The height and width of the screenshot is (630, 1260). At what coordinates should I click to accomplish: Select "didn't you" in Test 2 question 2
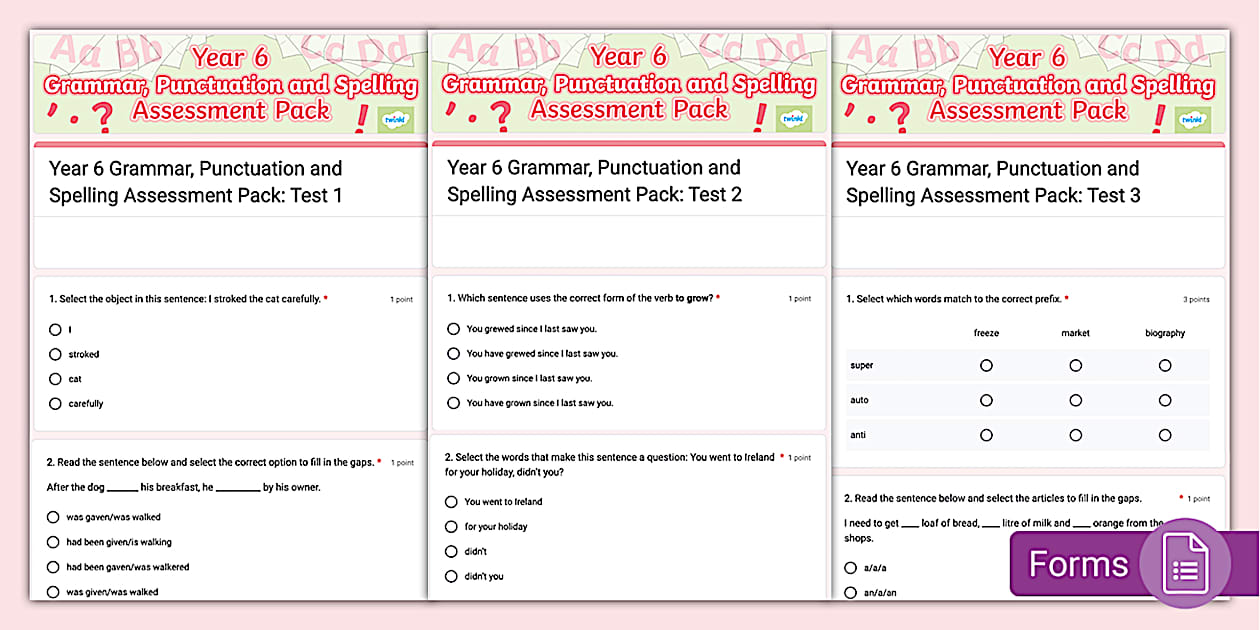[451, 576]
